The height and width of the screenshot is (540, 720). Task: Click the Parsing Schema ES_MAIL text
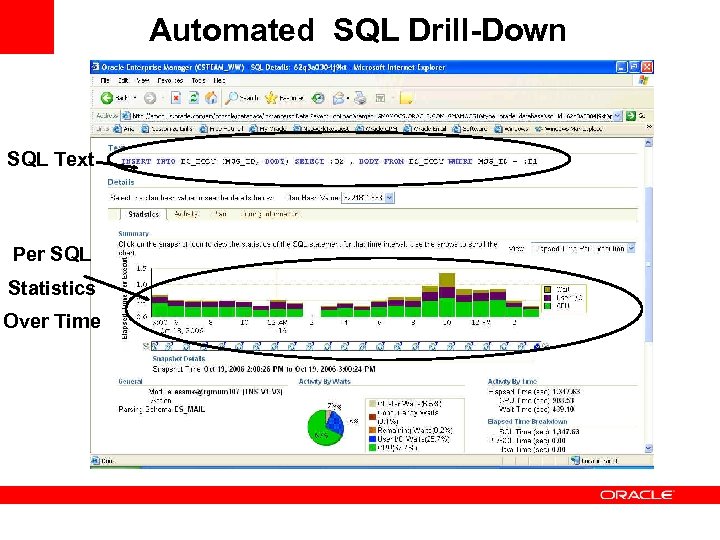click(x=162, y=409)
